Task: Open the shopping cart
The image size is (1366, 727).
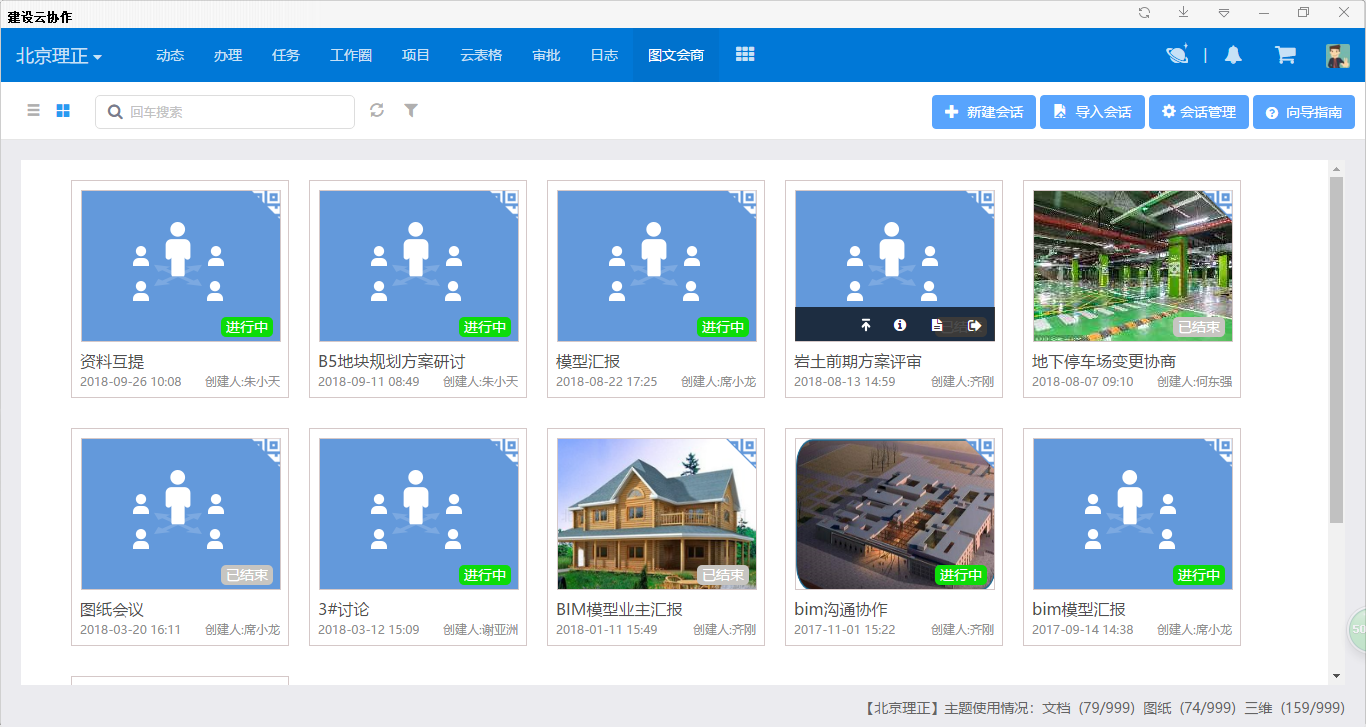Action: [x=1286, y=55]
